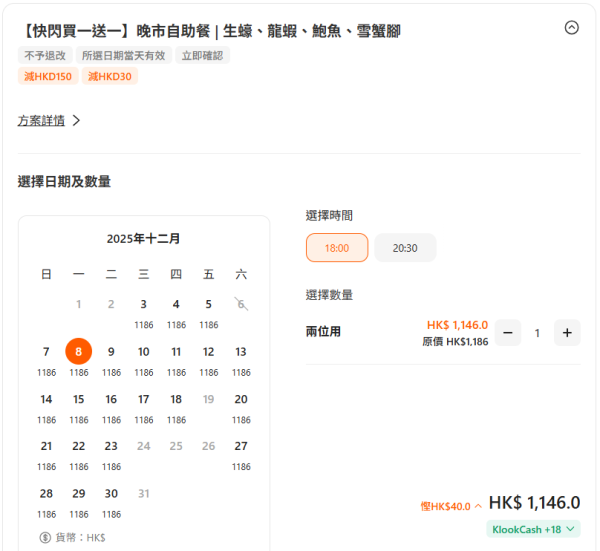Select the 20:30 time slot

405,248
